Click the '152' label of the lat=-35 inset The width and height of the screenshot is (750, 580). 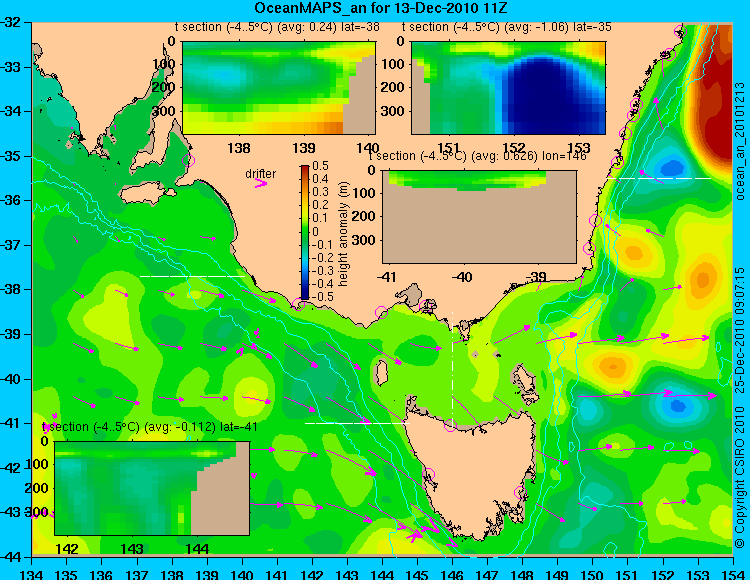click(514, 148)
